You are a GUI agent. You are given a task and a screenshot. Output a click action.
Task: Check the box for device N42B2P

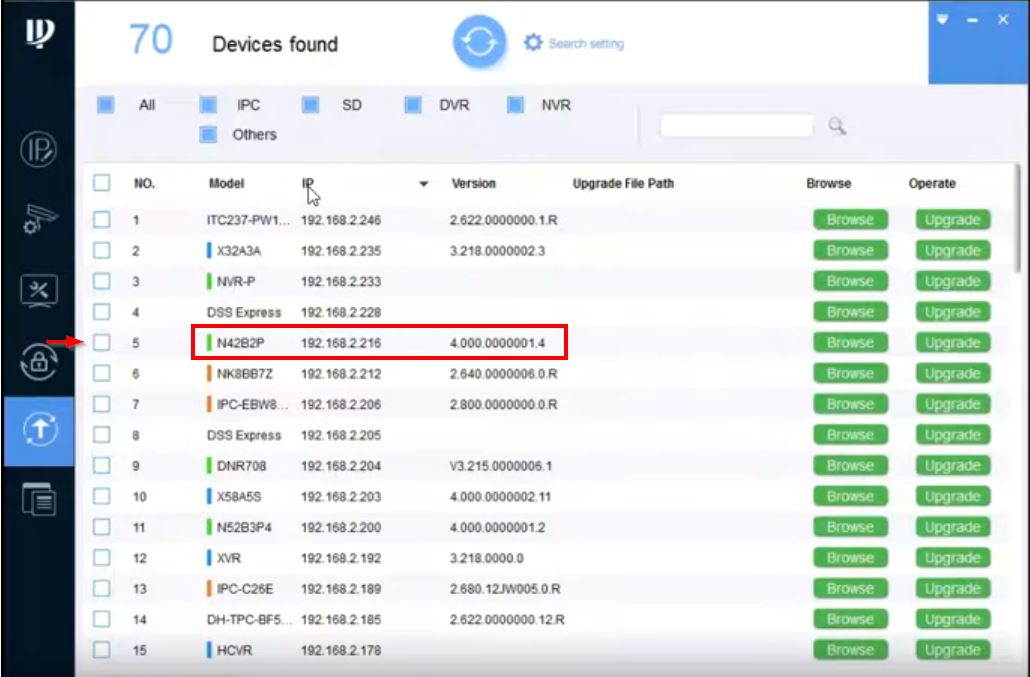[102, 342]
